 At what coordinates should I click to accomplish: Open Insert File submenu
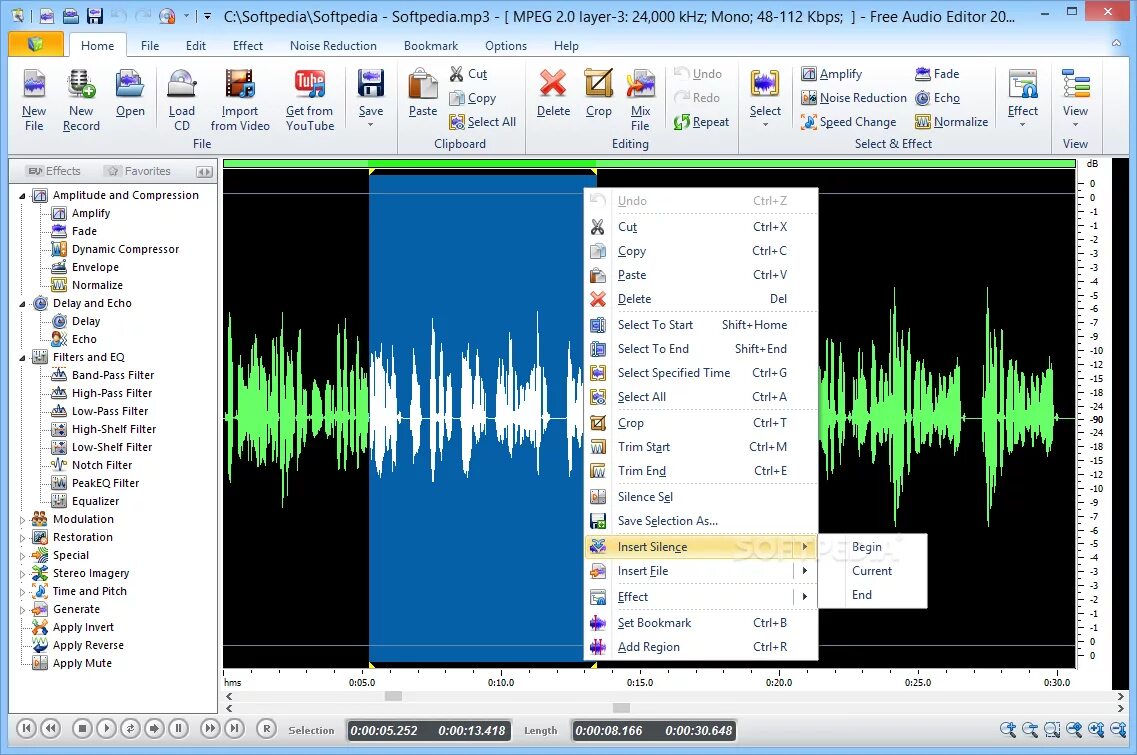pos(701,571)
